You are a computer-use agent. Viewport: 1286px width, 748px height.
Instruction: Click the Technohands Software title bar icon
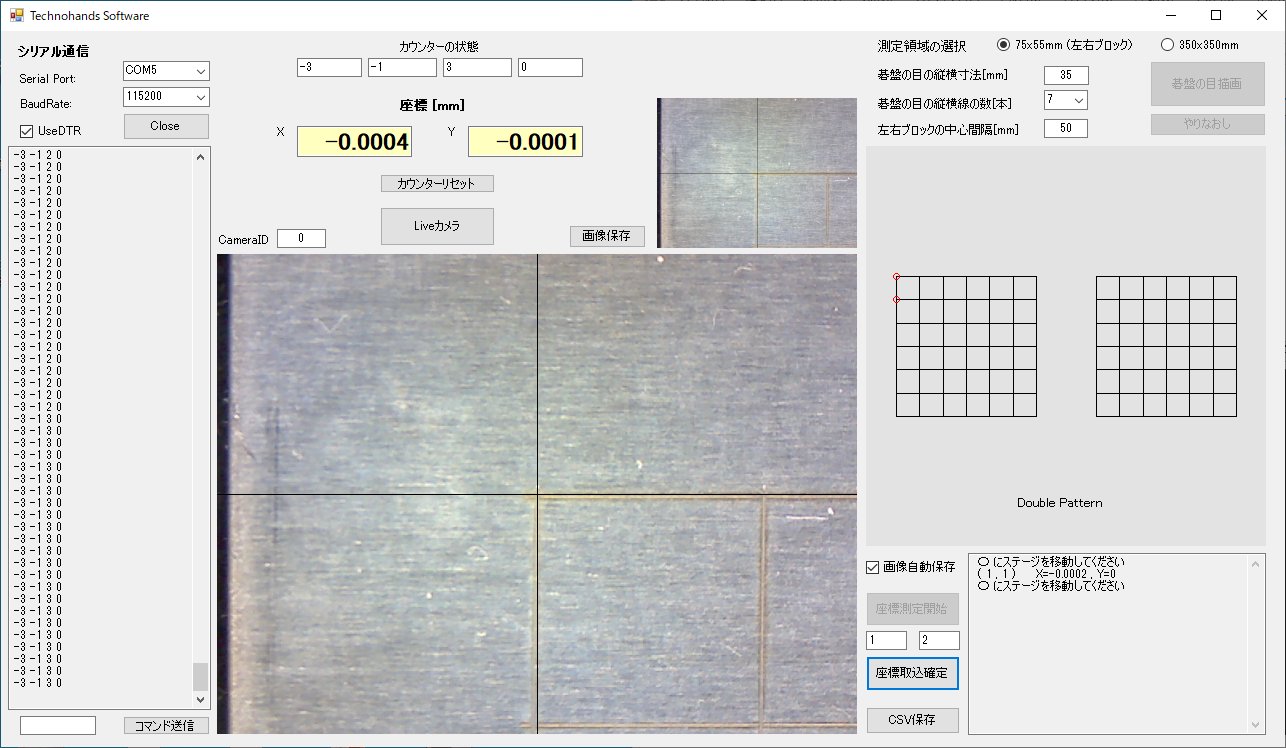pos(16,15)
